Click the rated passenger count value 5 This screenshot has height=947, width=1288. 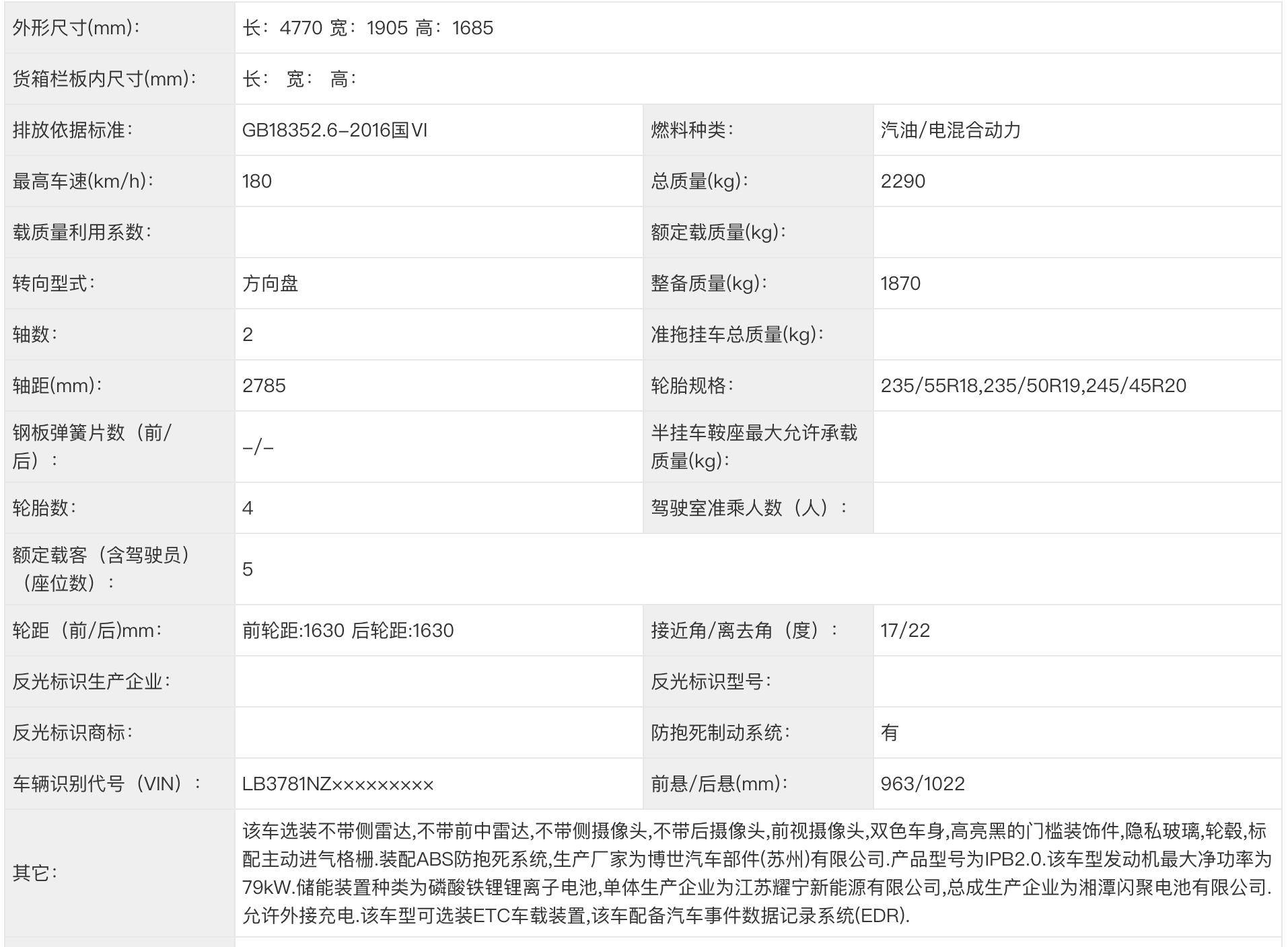[x=248, y=570]
